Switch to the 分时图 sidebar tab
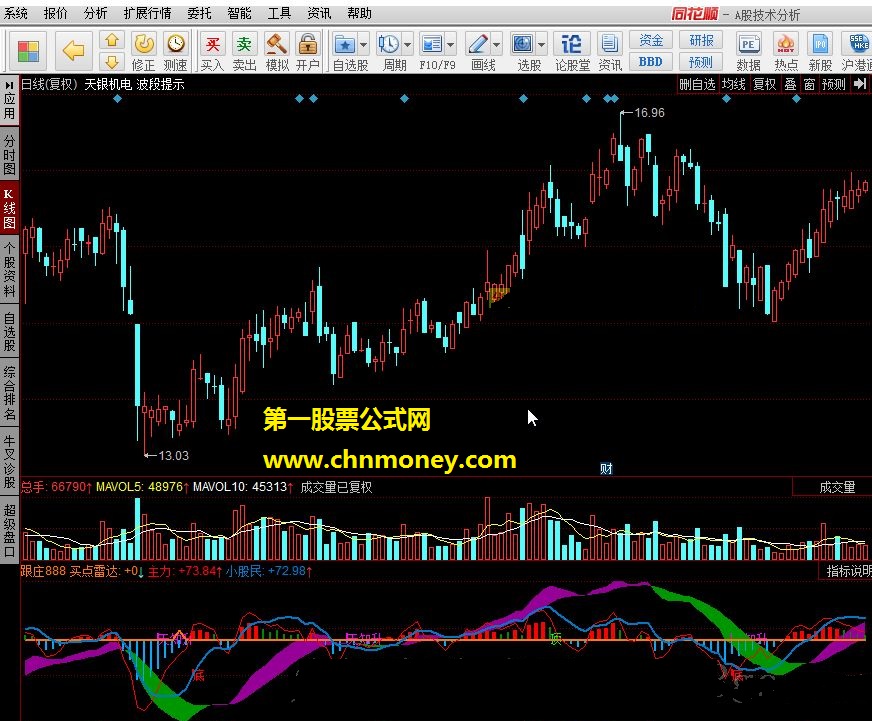872x721 pixels. 9,154
